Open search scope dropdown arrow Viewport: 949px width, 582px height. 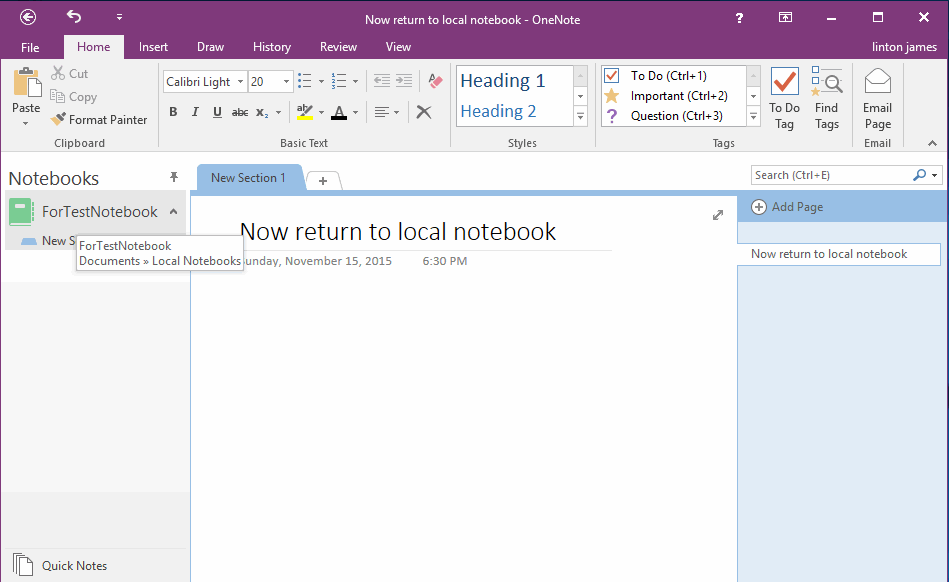(935, 175)
